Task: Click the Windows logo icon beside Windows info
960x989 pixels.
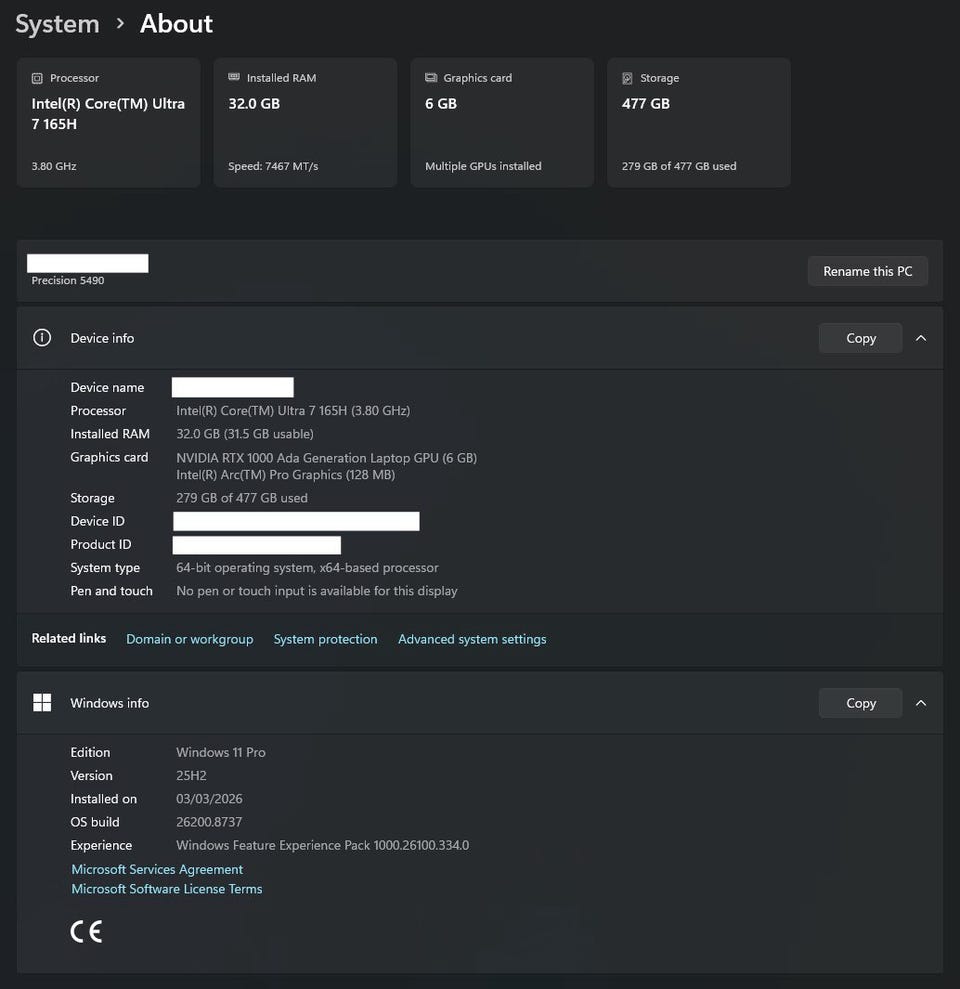Action: [42, 703]
